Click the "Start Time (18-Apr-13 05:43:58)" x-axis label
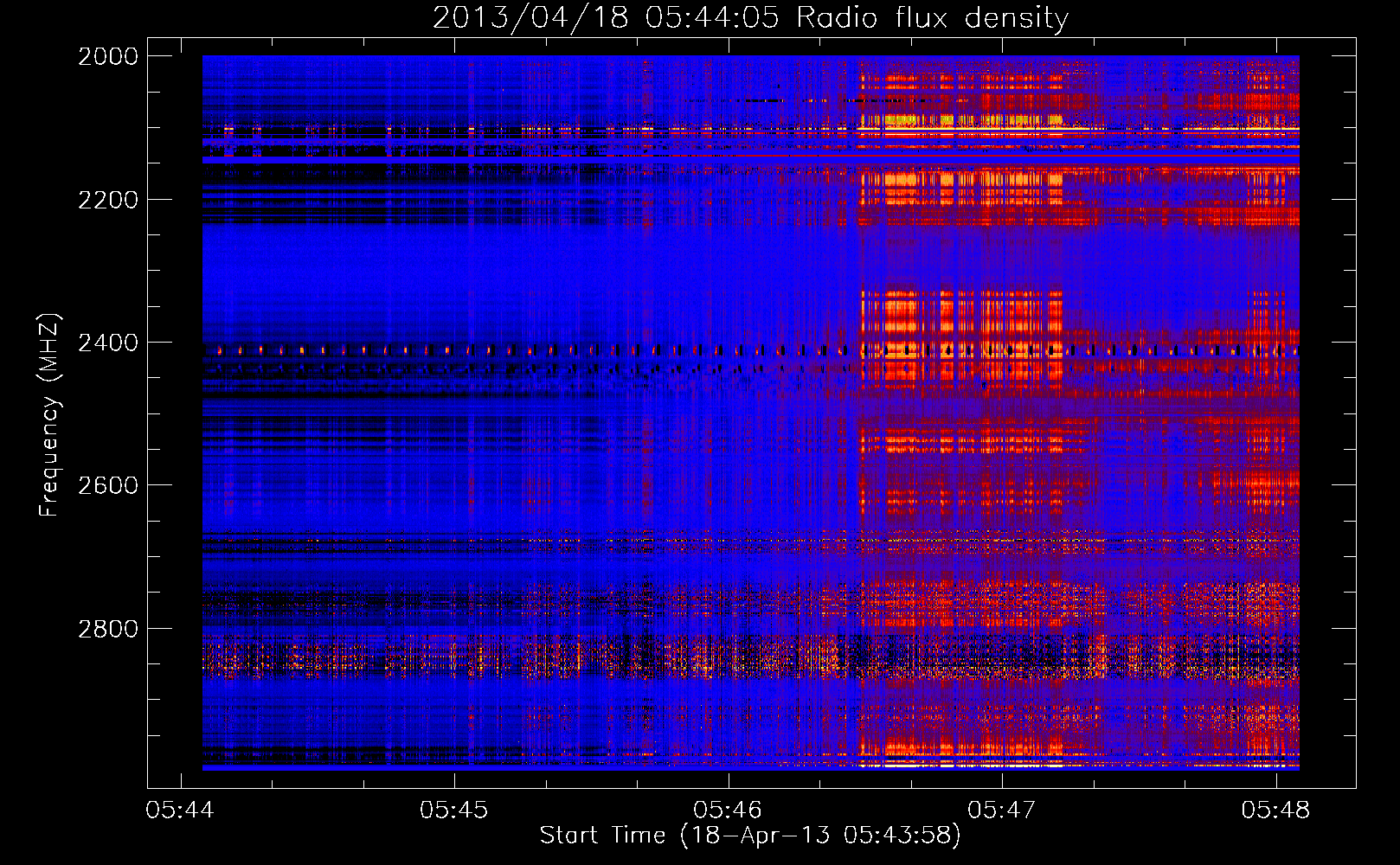Screen dimensions: 1400x865 pos(750,836)
